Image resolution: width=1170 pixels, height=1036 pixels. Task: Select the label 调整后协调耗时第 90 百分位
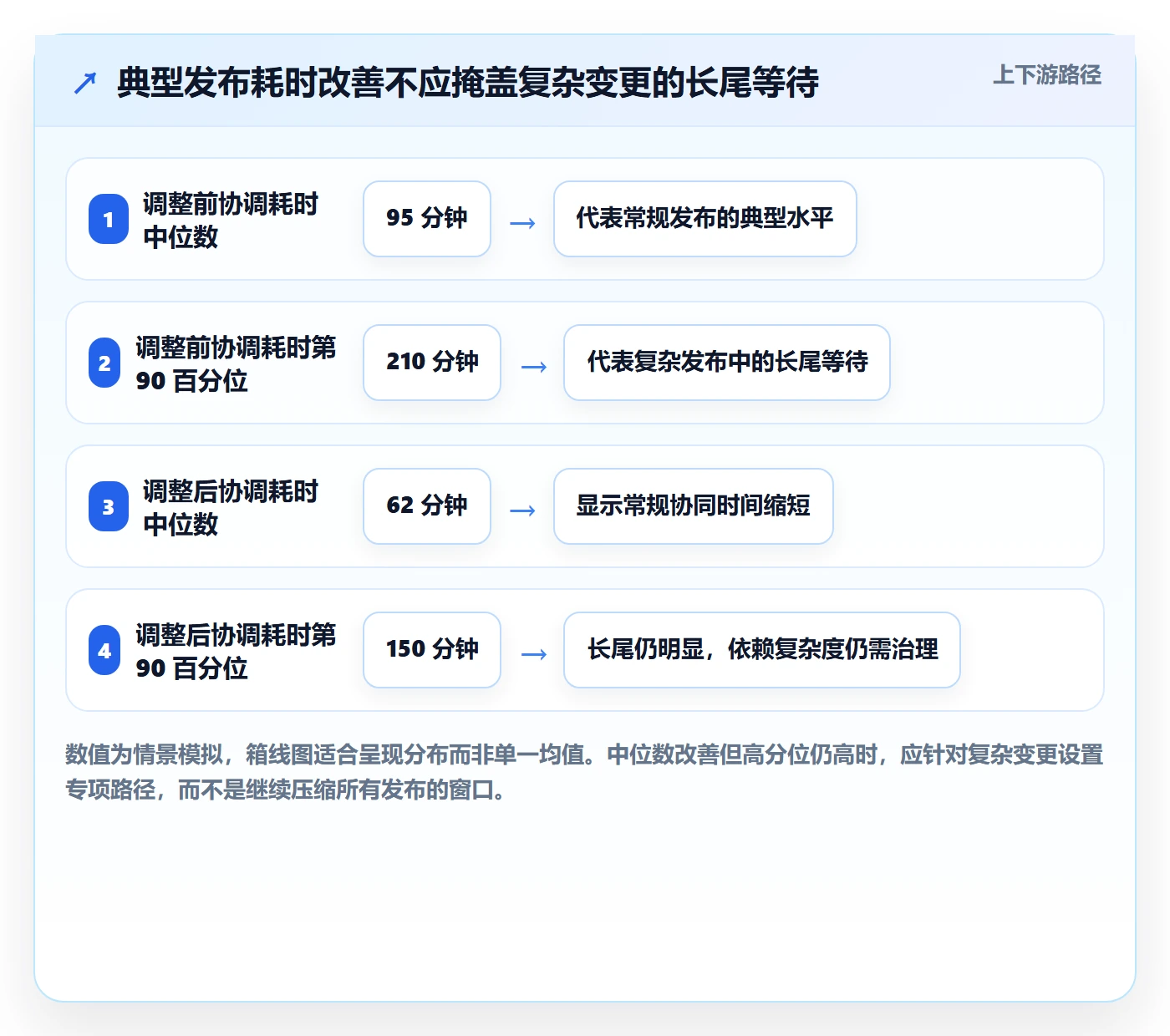click(236, 651)
